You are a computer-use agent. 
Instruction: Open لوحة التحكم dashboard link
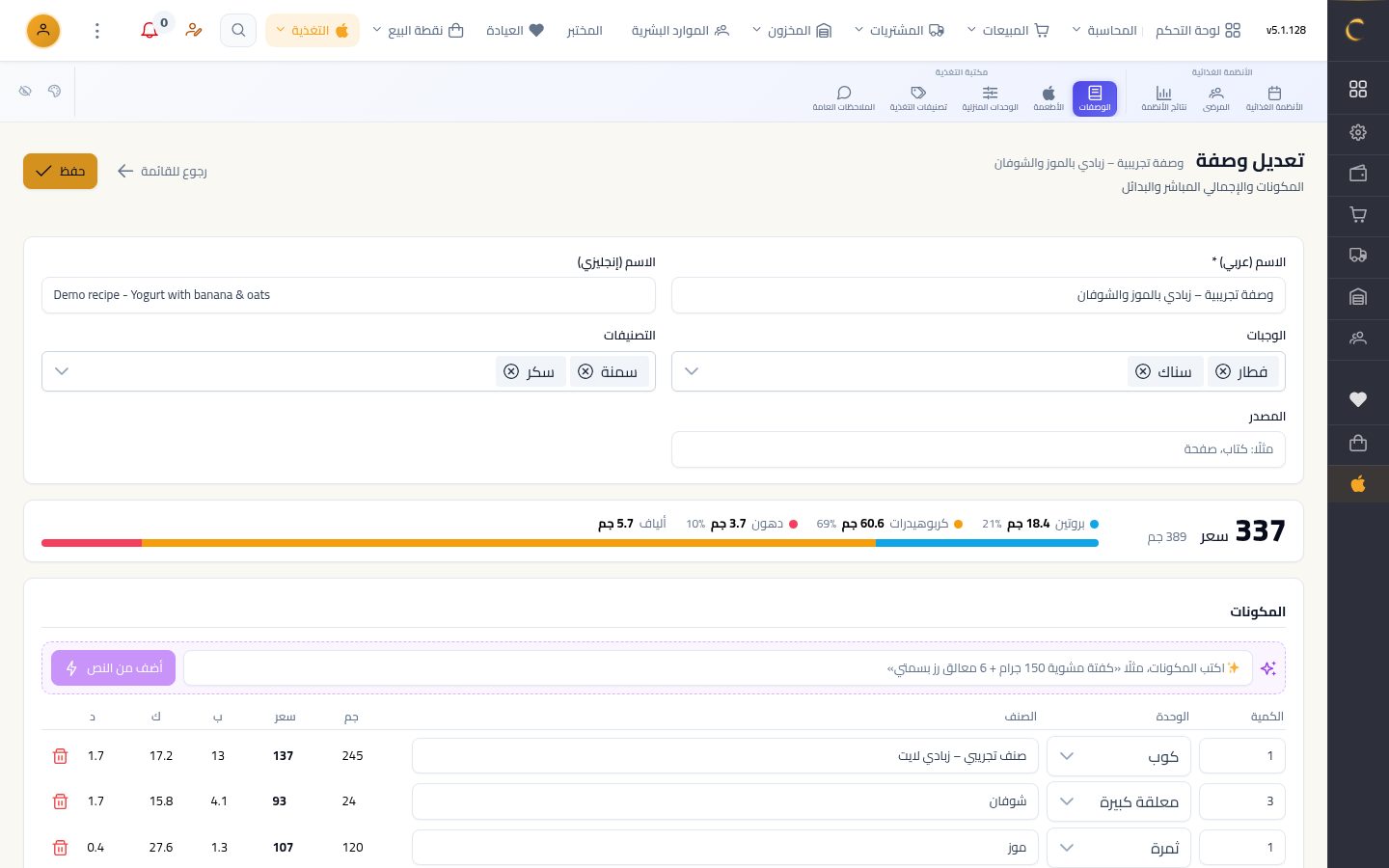(1198, 31)
